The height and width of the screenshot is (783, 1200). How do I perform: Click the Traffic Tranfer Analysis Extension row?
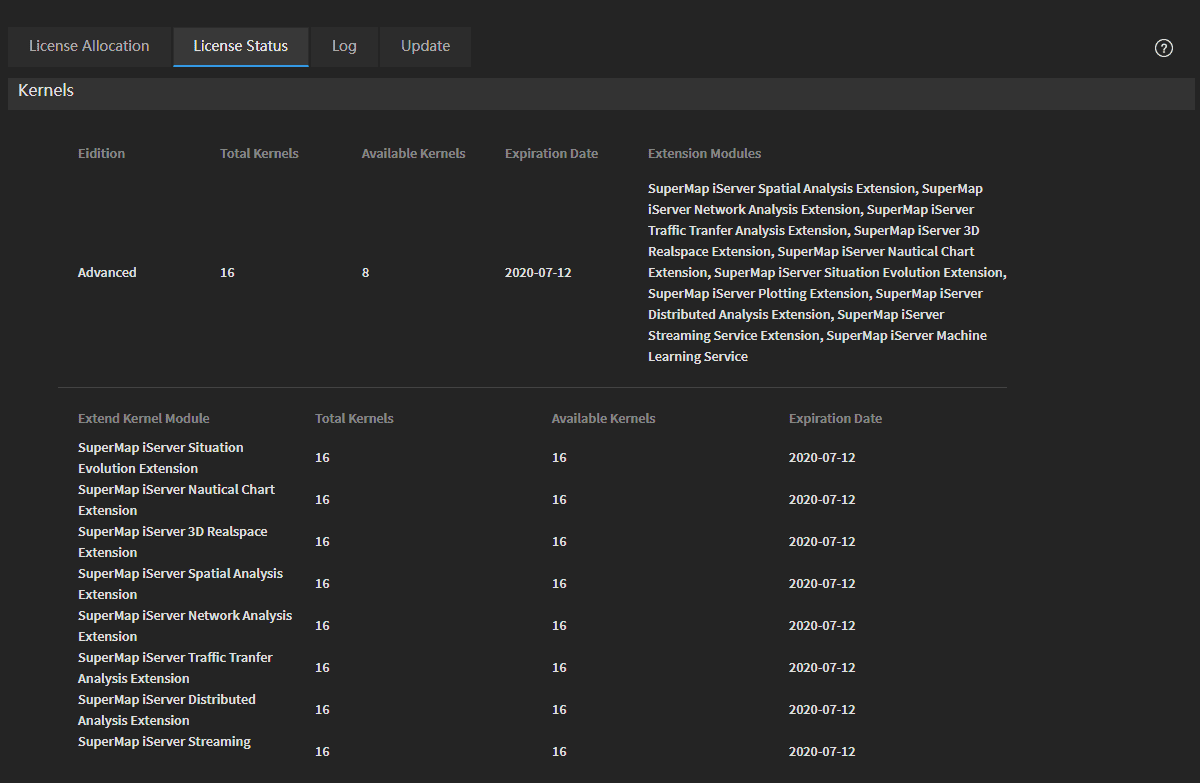click(175, 668)
